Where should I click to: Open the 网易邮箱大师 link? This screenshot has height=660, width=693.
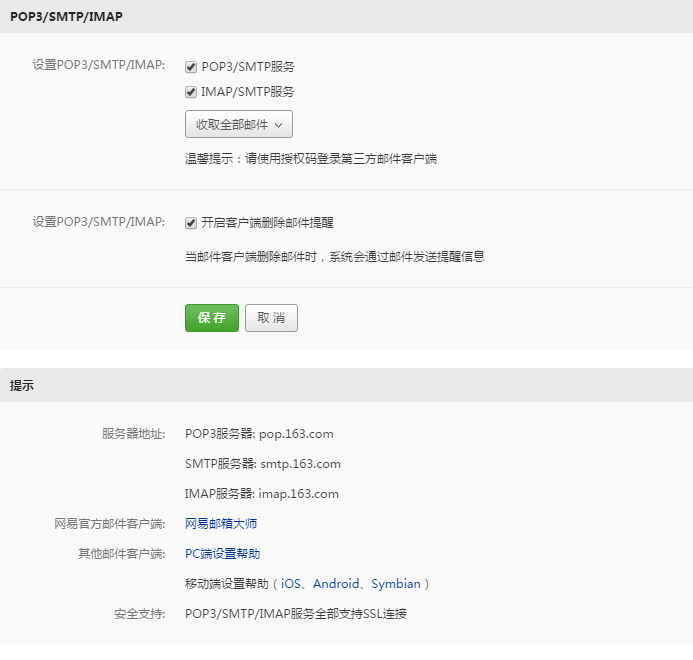[221, 524]
